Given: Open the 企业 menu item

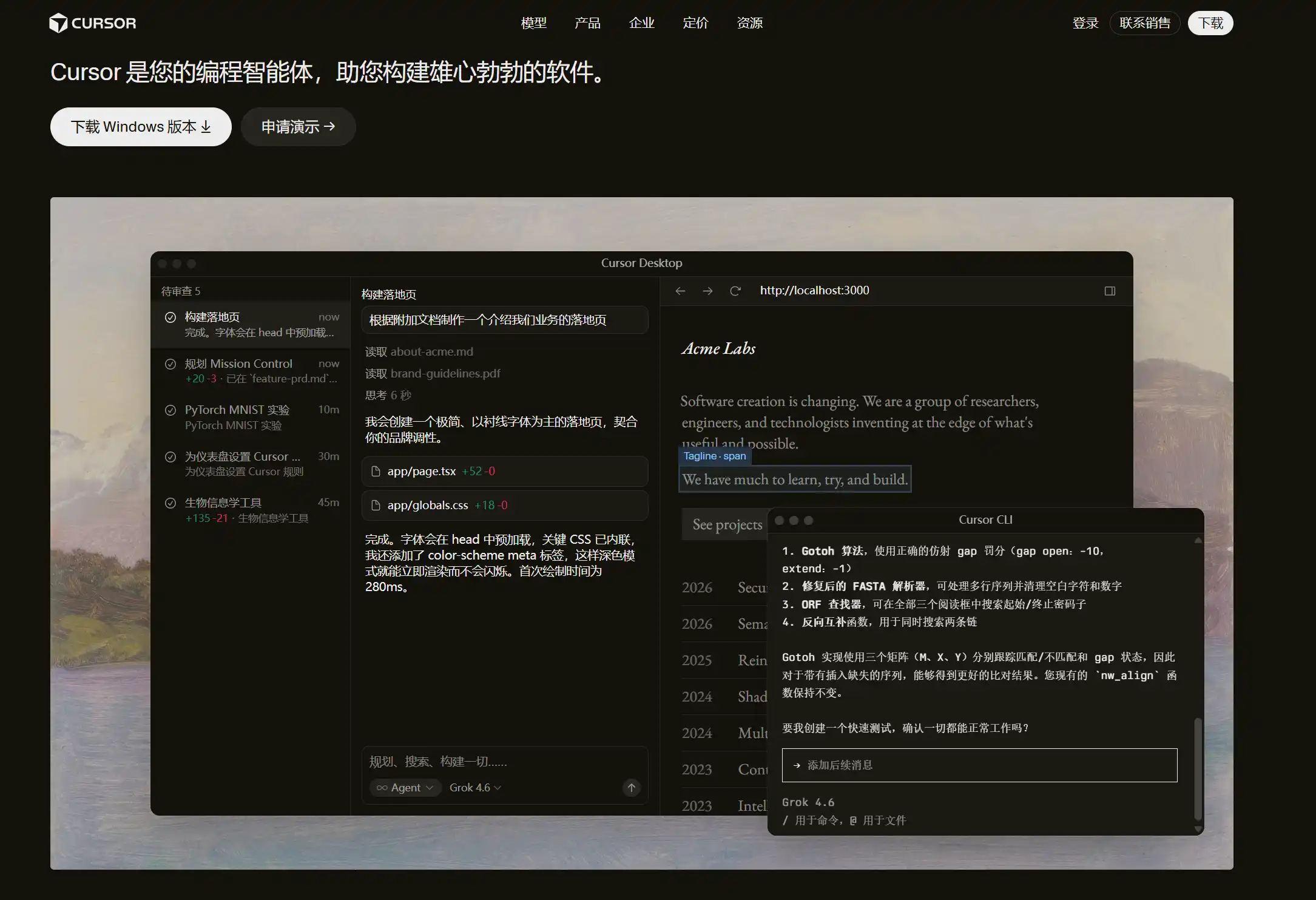Looking at the screenshot, I should [642, 23].
